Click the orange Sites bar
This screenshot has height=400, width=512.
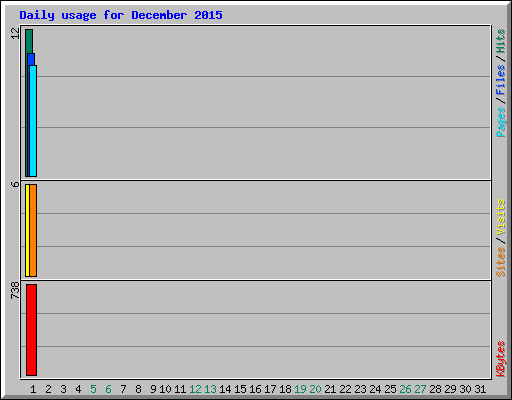click(x=33, y=230)
